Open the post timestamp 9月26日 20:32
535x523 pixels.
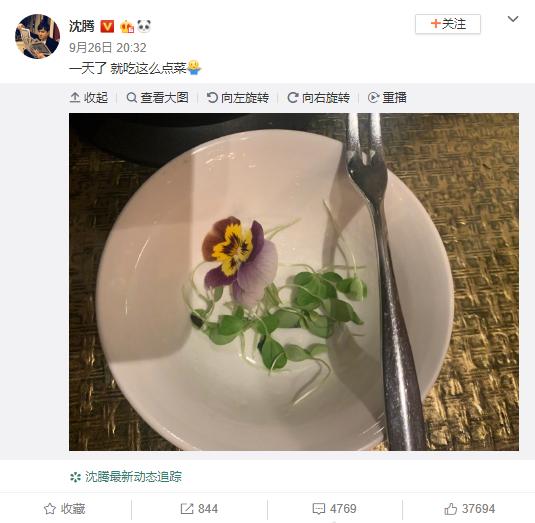pyautogui.click(x=108, y=47)
